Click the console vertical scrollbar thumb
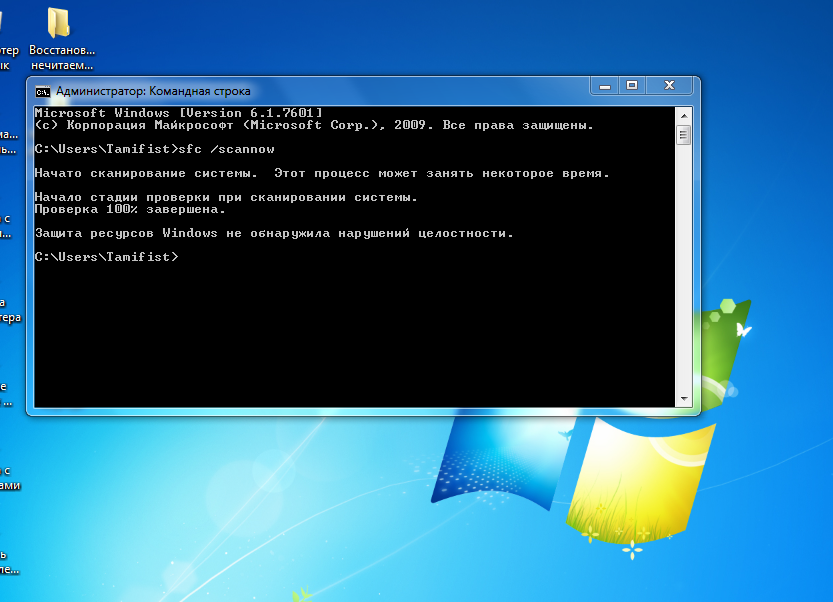Viewport: 833px width, 602px height. click(684, 135)
